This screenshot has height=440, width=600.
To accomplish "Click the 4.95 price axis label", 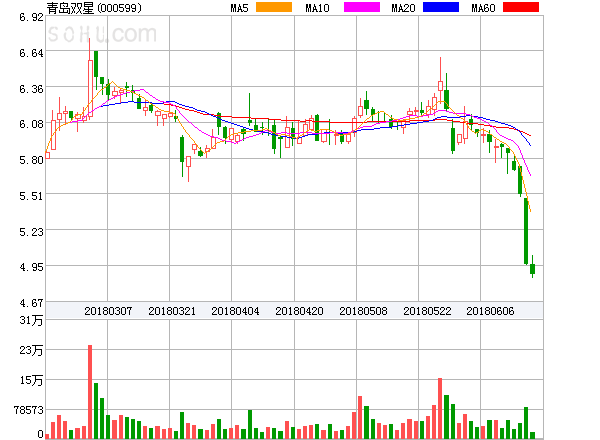I will point(31,267).
